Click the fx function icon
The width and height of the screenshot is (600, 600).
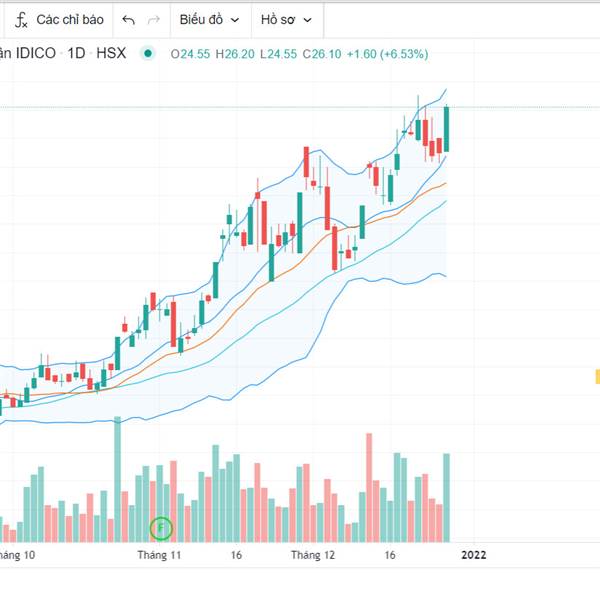coord(21,20)
